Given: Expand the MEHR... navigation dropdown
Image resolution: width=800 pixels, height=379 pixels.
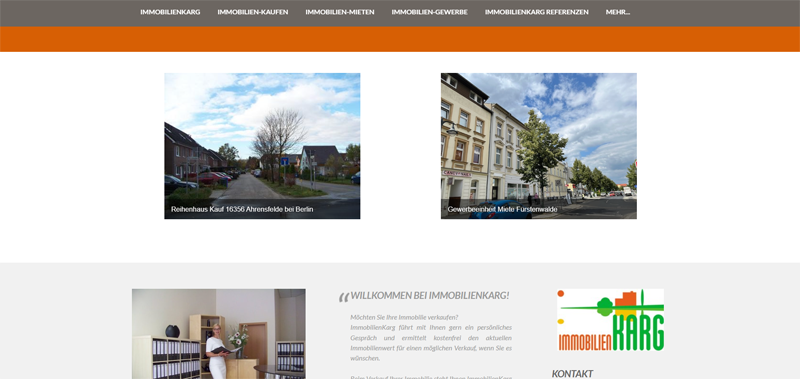Looking at the screenshot, I should (x=618, y=12).
